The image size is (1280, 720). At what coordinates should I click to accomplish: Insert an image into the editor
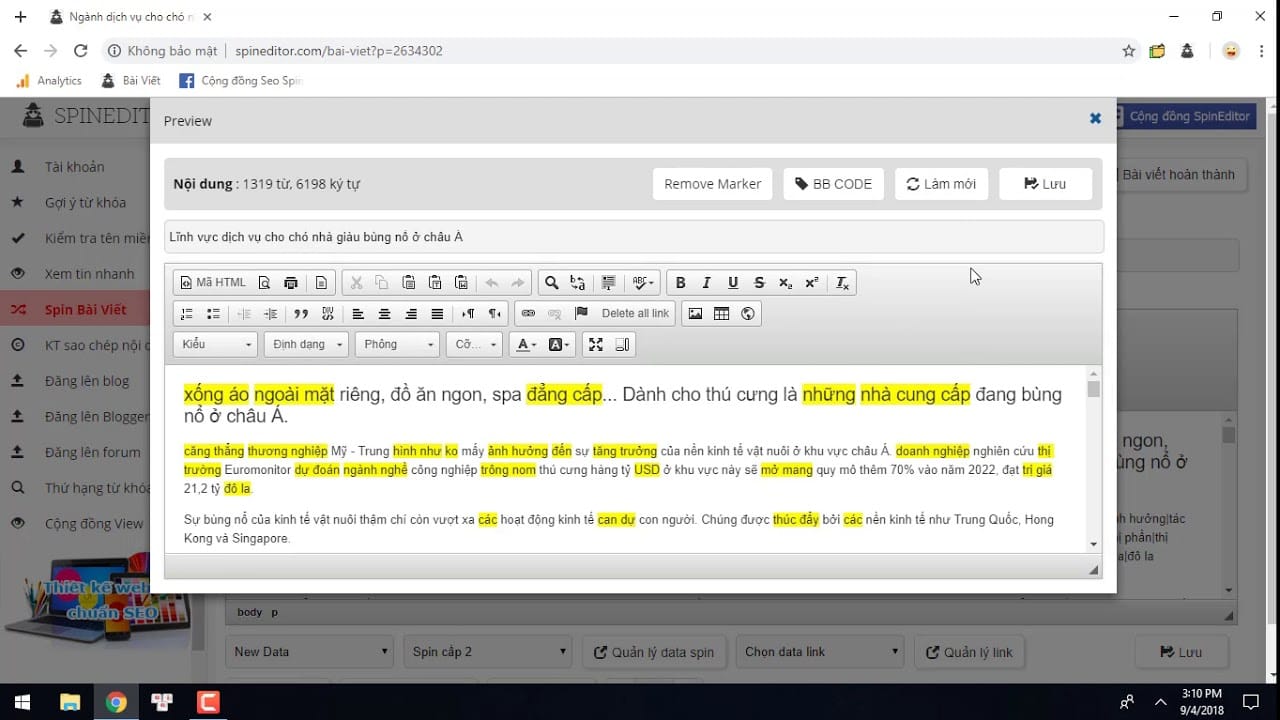pos(695,314)
